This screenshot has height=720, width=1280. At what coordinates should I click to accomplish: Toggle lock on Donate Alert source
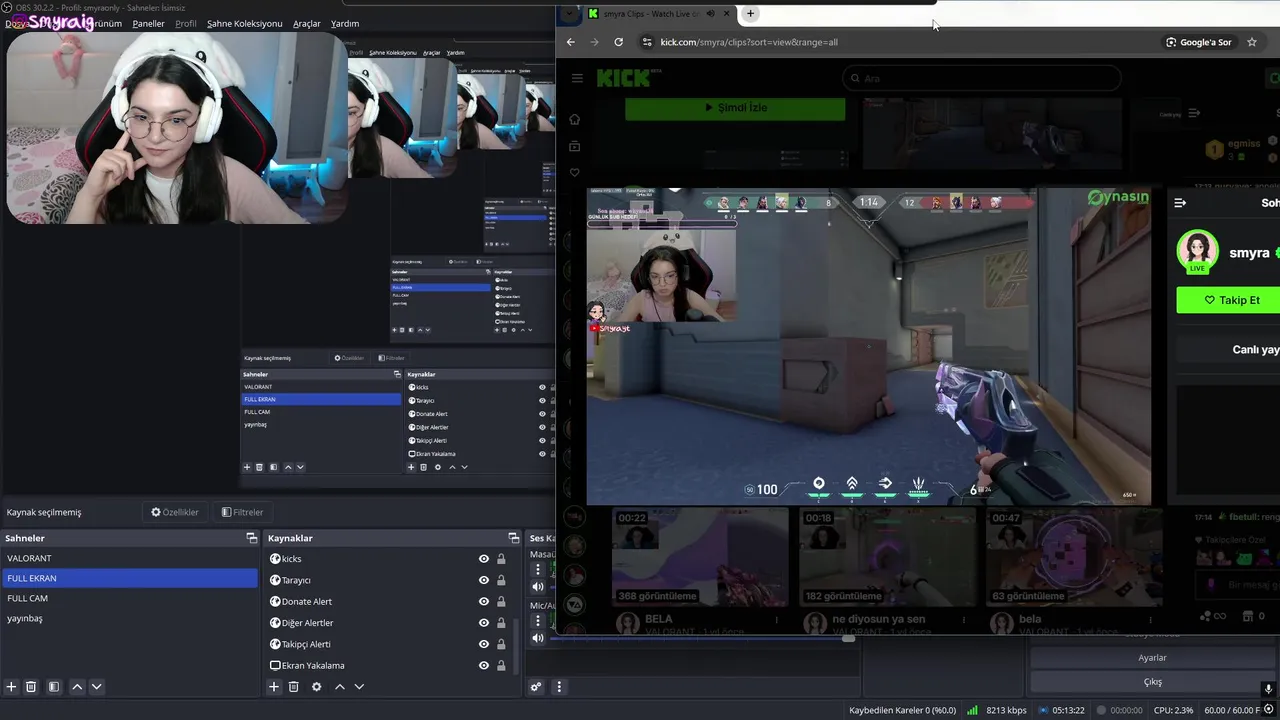501,602
